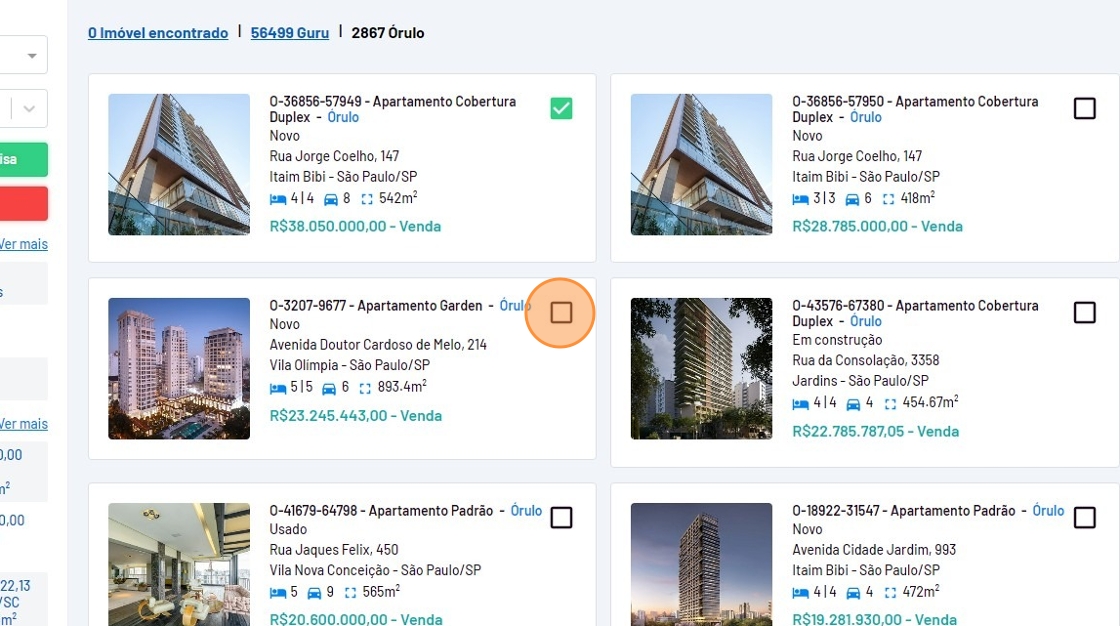Open the top dropdown in the left filter panel
This screenshot has height=626, width=1120.
(22, 55)
